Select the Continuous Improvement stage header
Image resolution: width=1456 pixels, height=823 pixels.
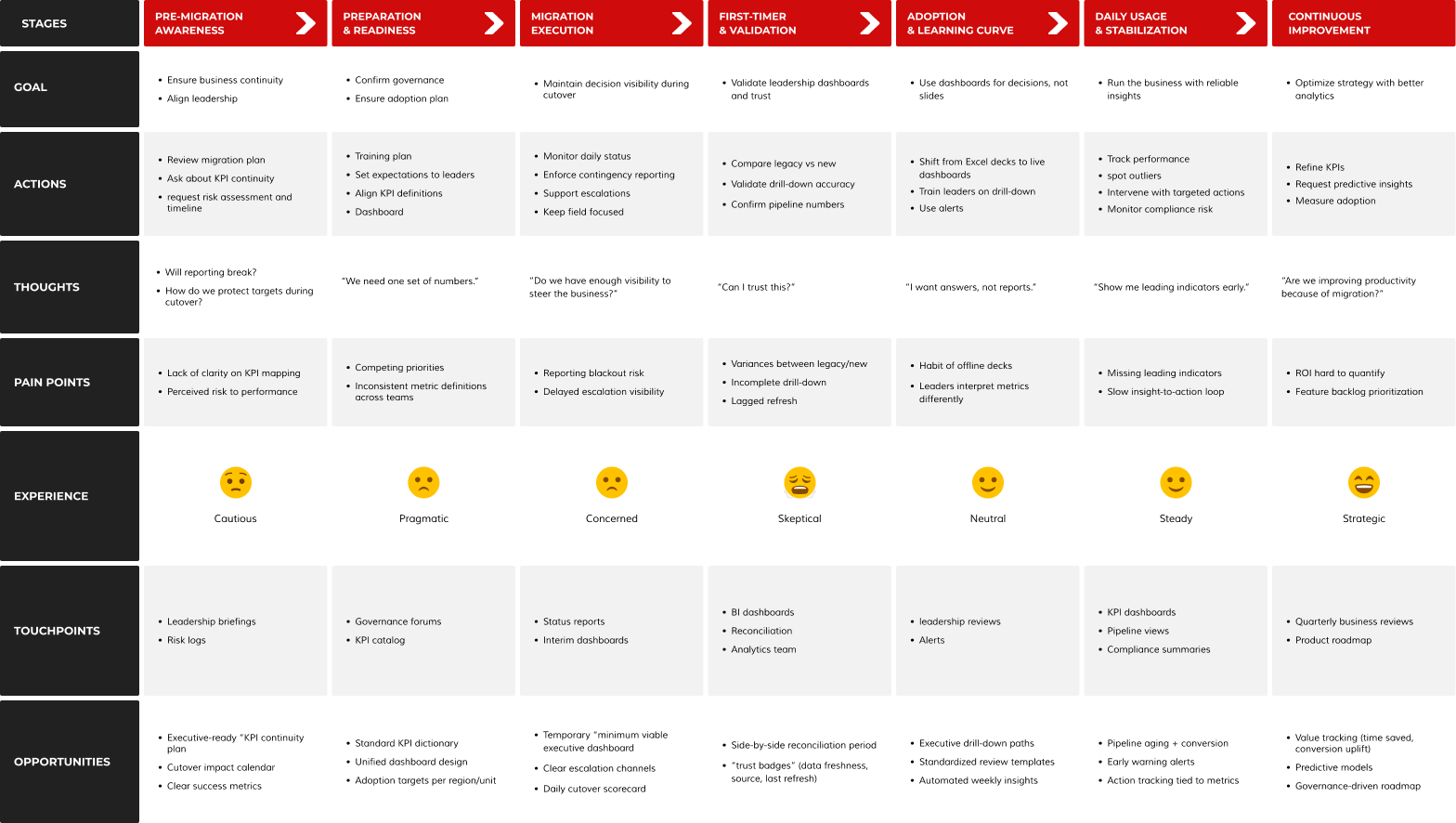[1364, 23]
